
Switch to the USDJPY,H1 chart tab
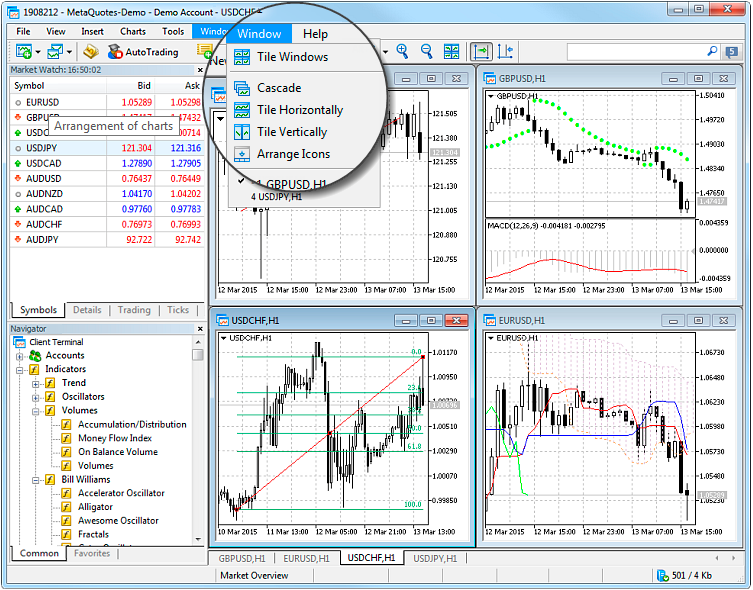coord(435,559)
